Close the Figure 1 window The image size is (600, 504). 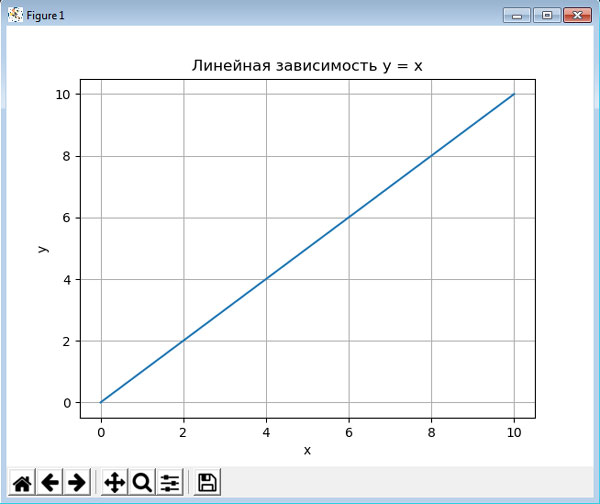coord(577,15)
